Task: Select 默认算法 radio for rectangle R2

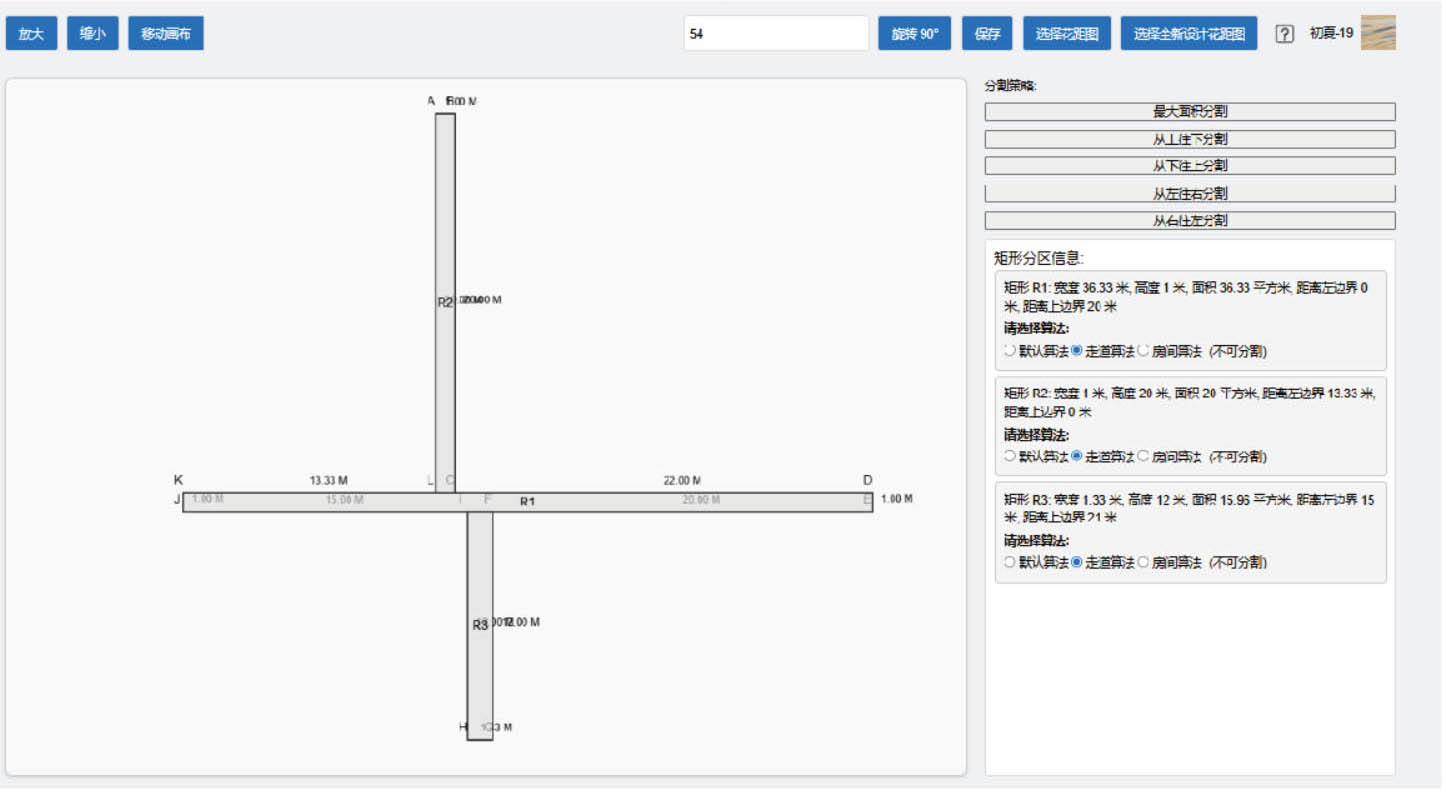Action: click(1010, 456)
